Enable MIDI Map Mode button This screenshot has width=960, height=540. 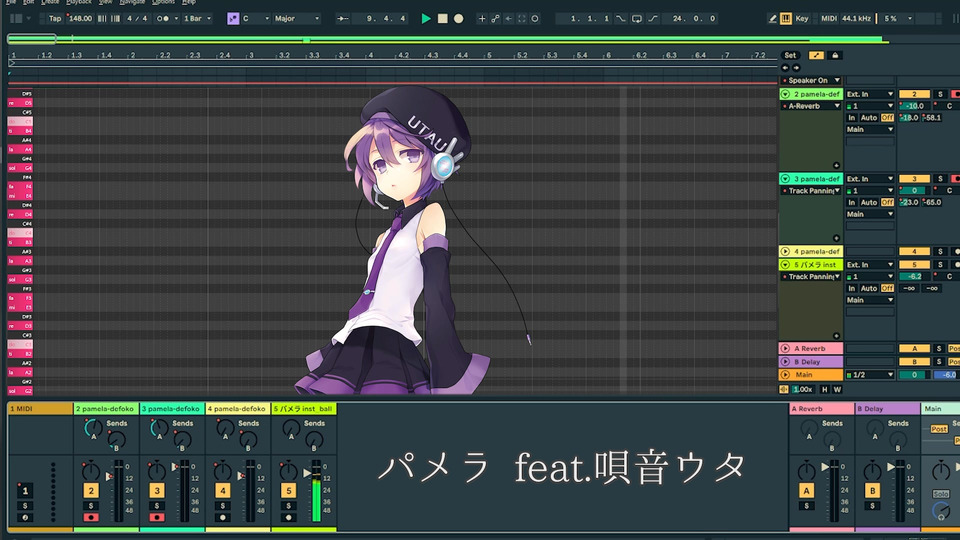coord(828,18)
